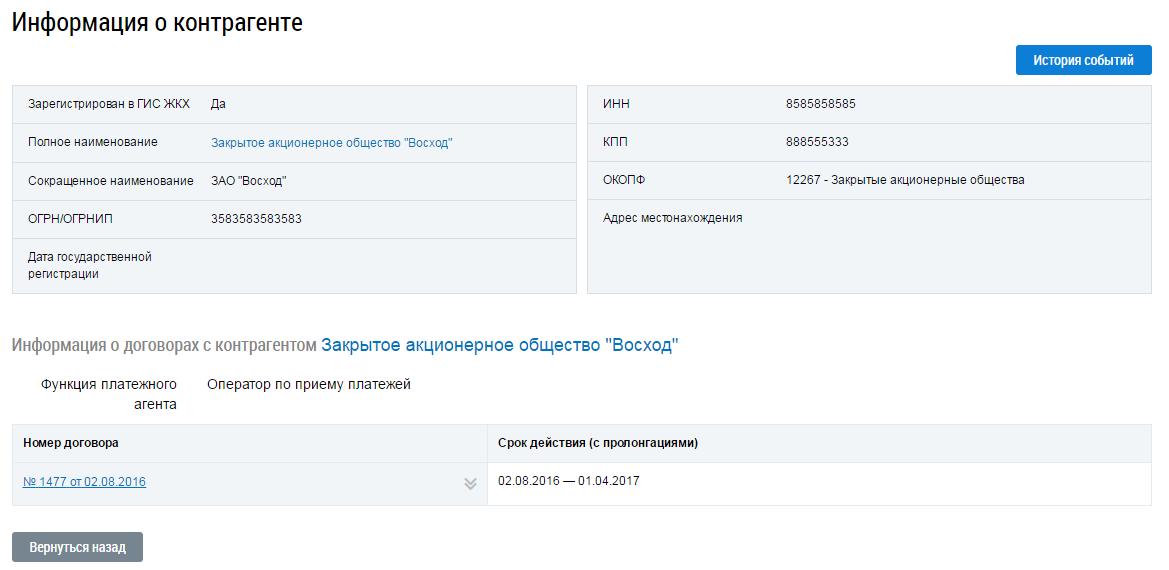
Task: Open the full name link in Полное наименование row
Action: point(331,143)
